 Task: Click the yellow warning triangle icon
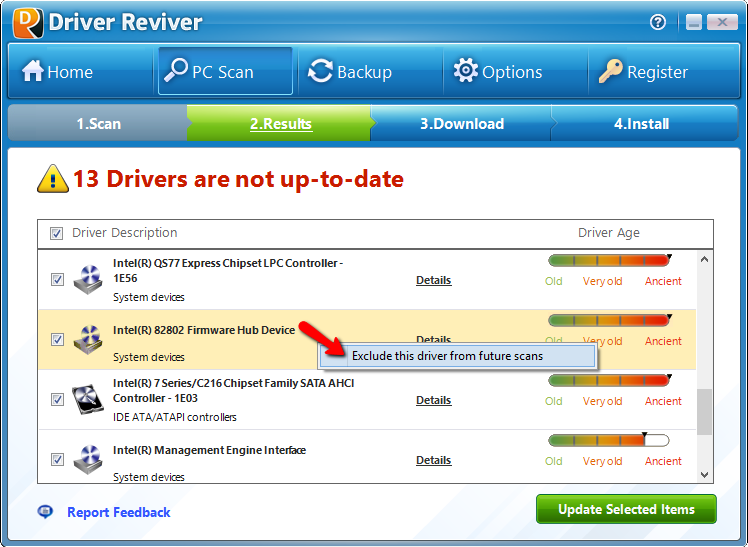53,179
